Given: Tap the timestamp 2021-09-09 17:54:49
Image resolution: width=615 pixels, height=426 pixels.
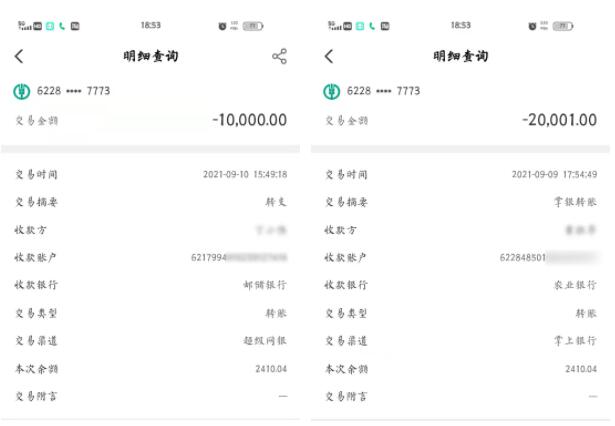Looking at the screenshot, I should 554,174.
